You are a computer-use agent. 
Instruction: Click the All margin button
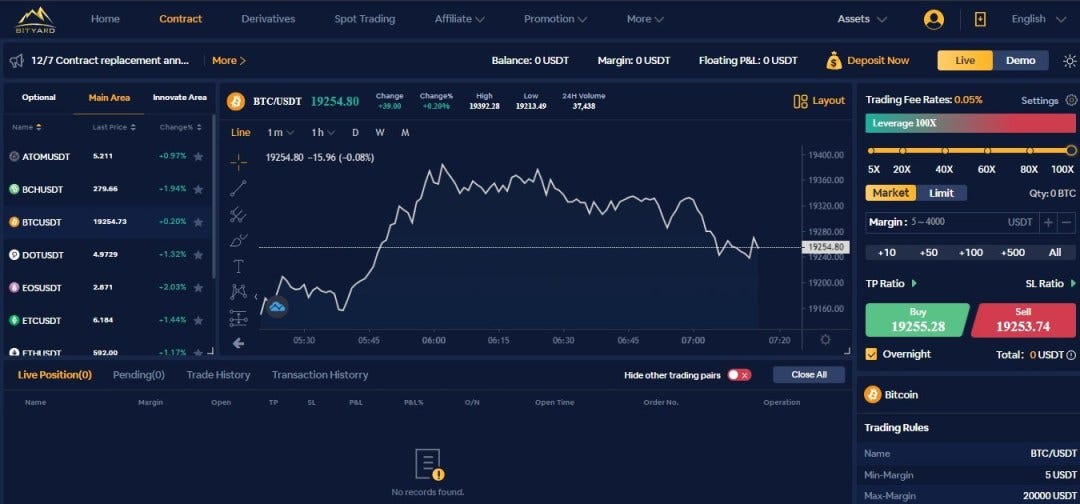tap(1055, 253)
